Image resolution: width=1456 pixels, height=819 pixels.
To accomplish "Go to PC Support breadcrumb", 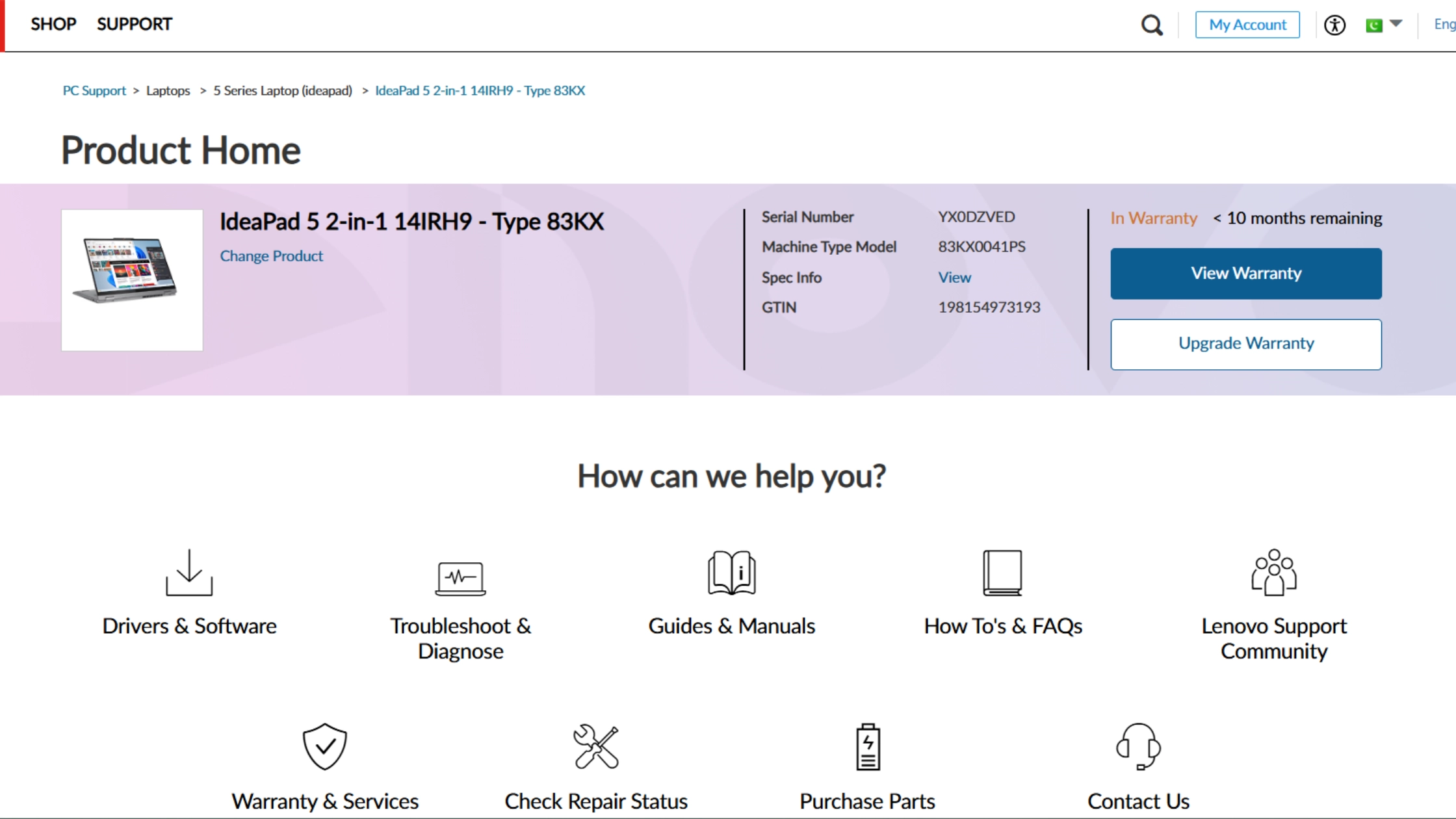I will 94,90.
